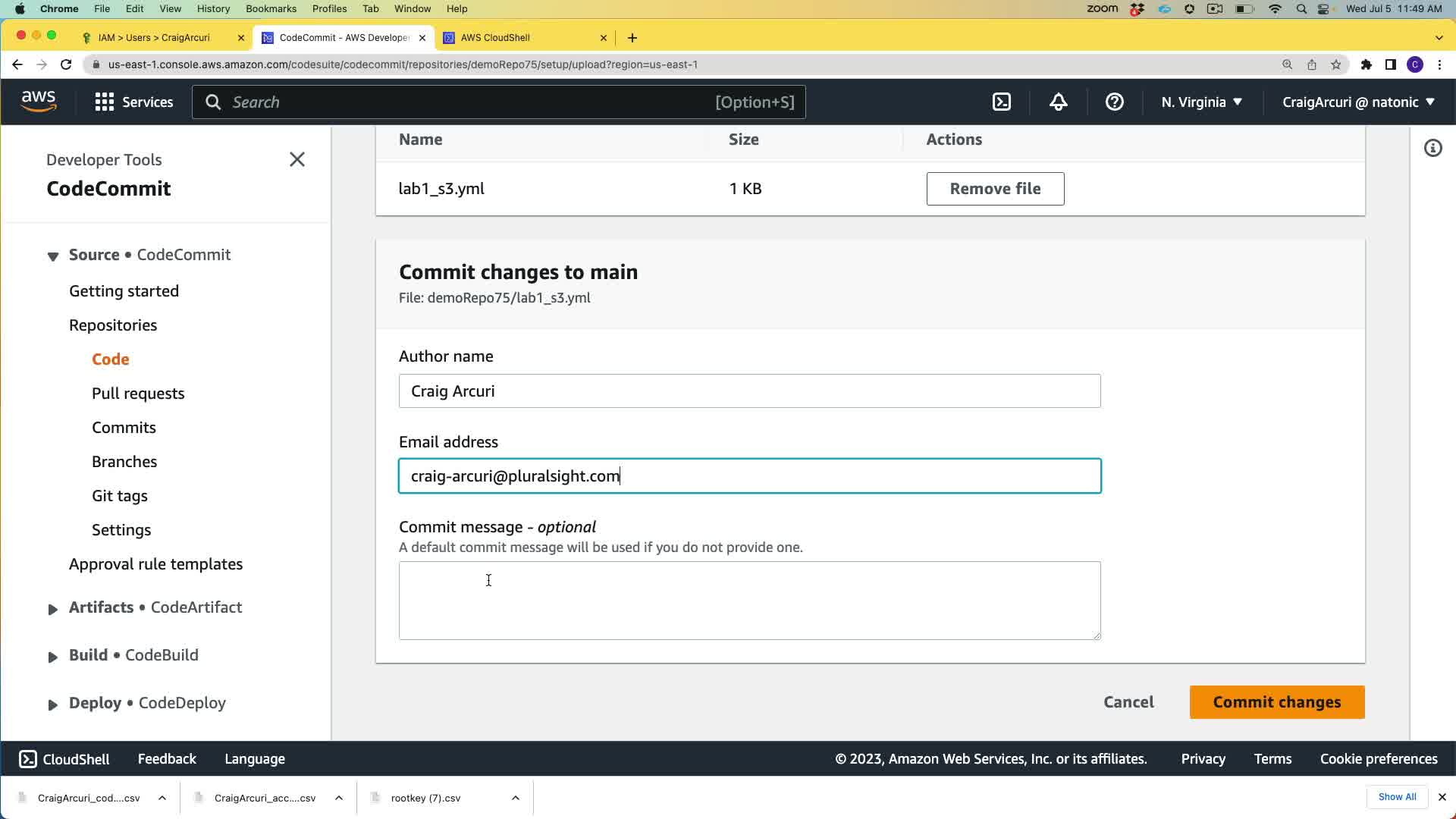Click the Commit message text area
The height and width of the screenshot is (819, 1456).
749,600
